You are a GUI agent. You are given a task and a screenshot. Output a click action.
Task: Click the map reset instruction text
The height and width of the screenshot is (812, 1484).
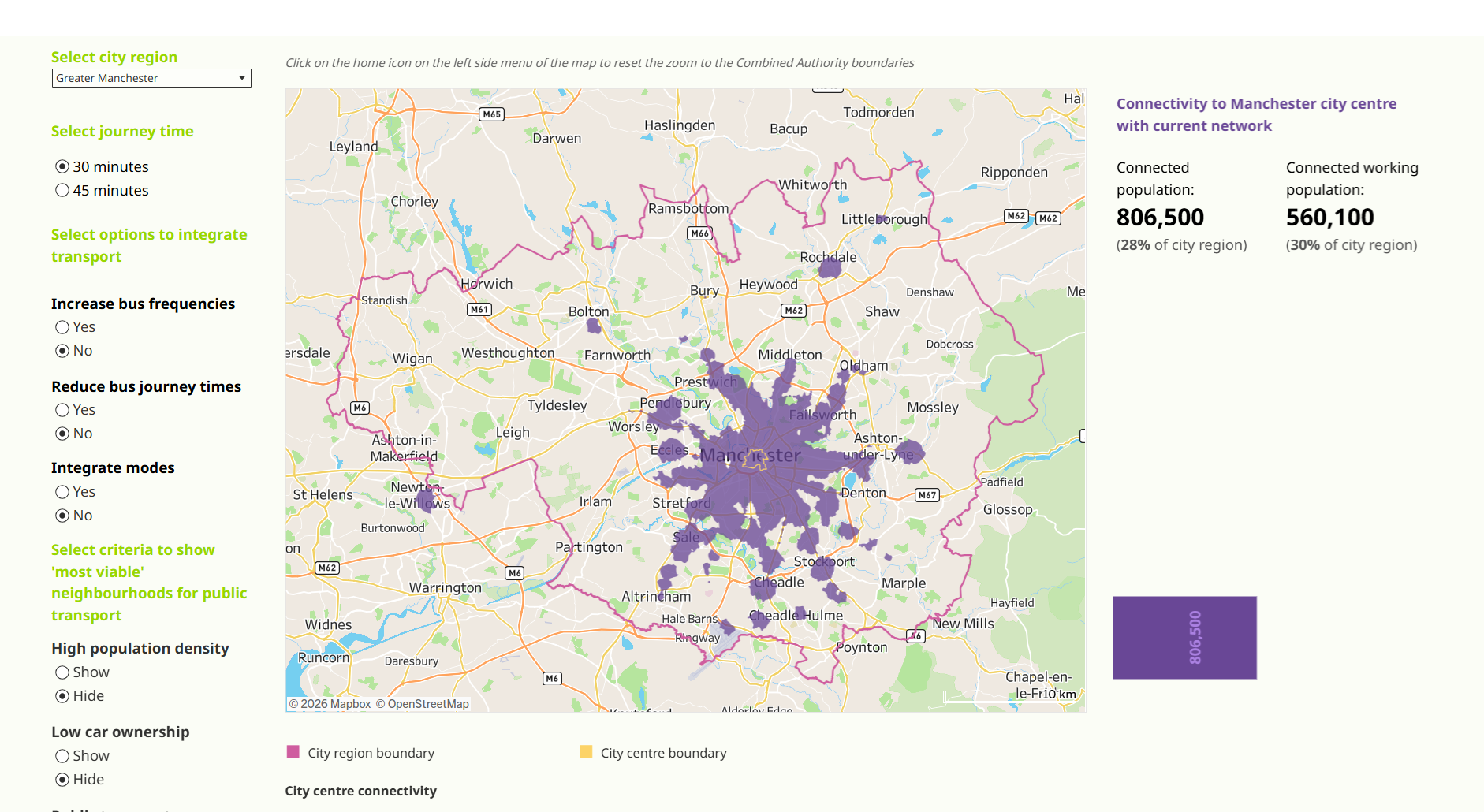point(600,63)
